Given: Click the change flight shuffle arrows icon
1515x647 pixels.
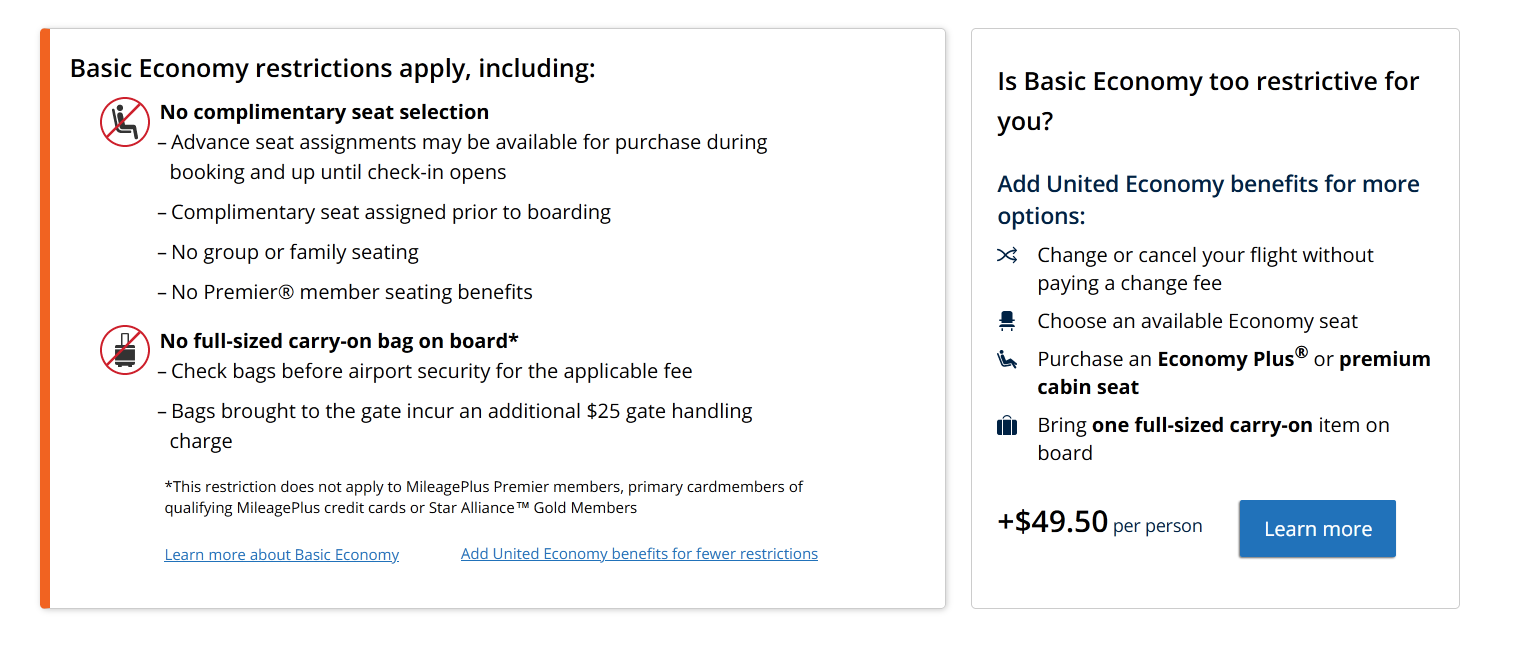Looking at the screenshot, I should 1007,255.
